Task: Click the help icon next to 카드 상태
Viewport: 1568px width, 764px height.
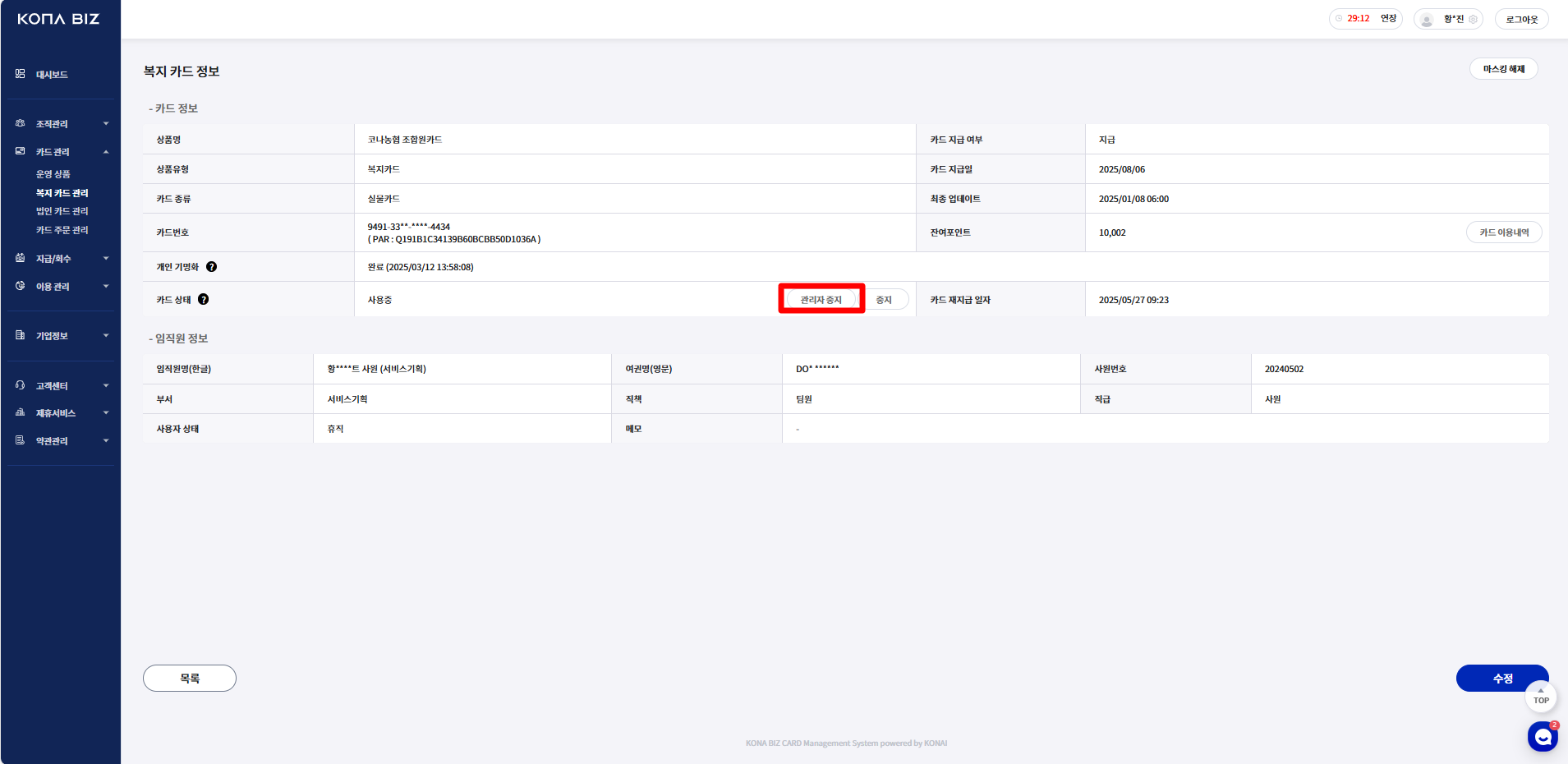Action: (x=203, y=300)
